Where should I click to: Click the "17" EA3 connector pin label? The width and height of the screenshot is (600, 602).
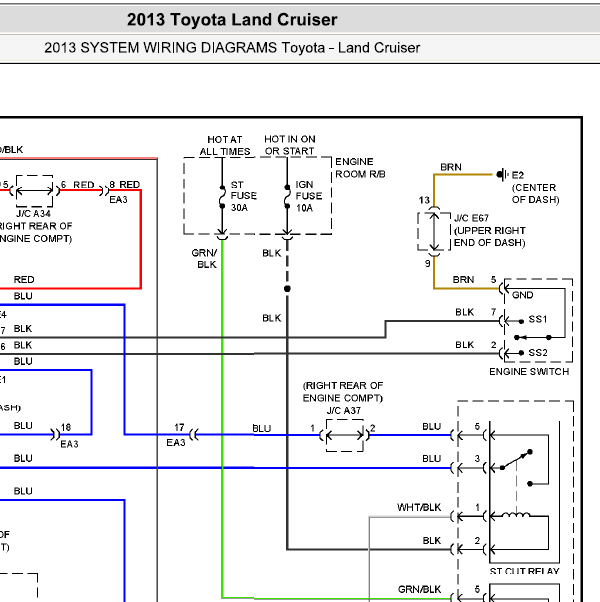click(179, 427)
